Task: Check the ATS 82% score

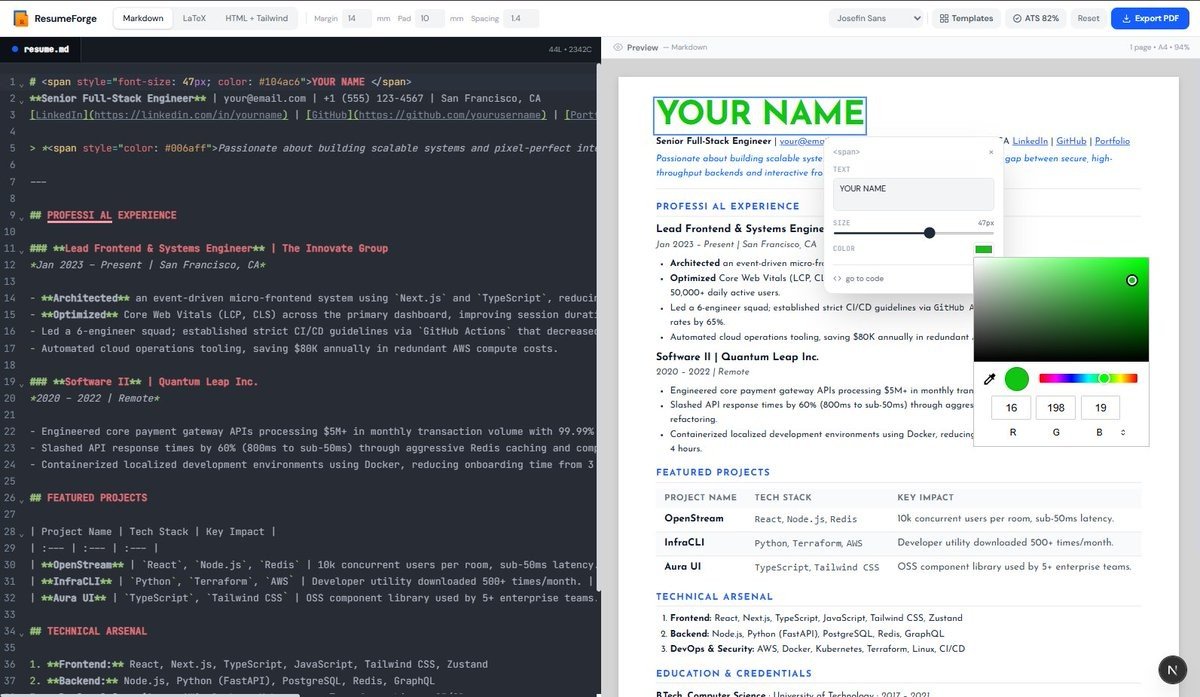Action: 1035,18
